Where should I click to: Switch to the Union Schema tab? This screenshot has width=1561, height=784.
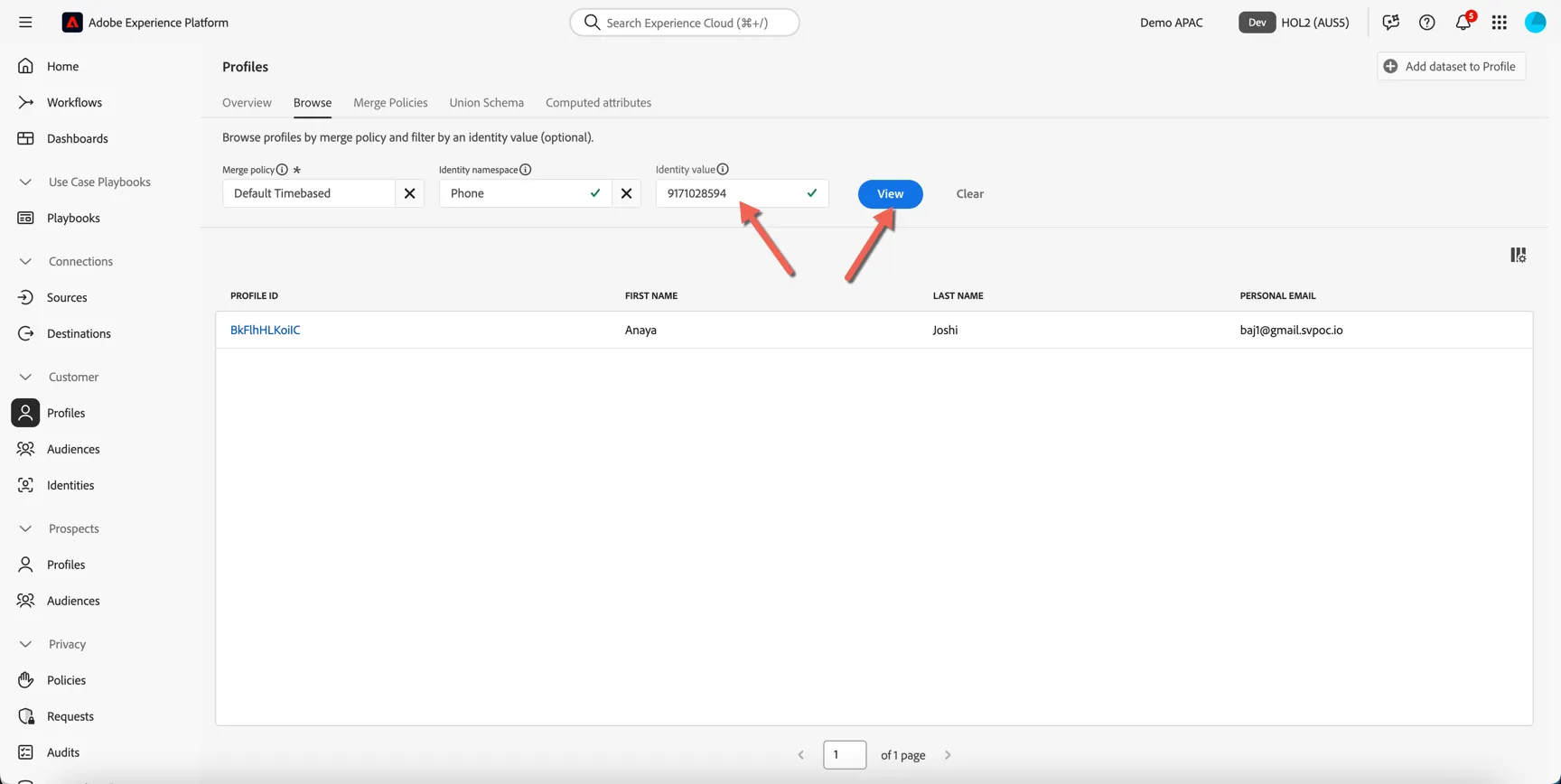tap(487, 102)
